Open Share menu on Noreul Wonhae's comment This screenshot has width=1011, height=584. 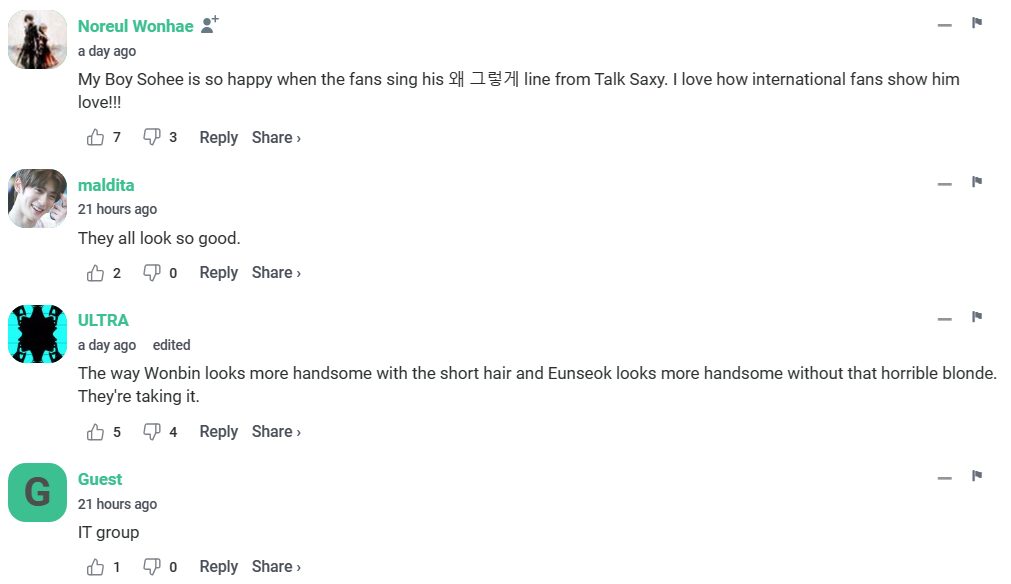click(x=276, y=138)
